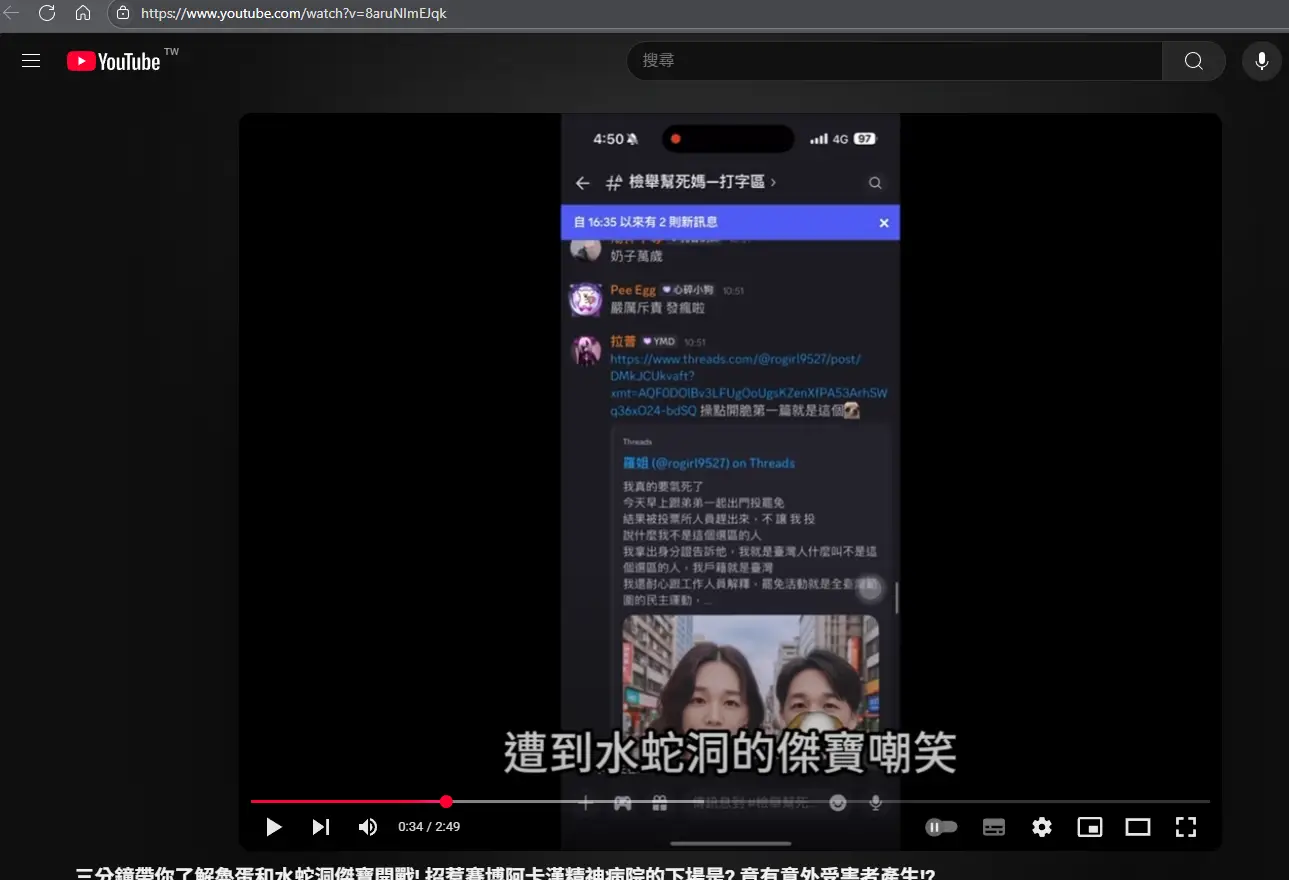
Task: Switch to theater mode
Action: pos(1138,827)
